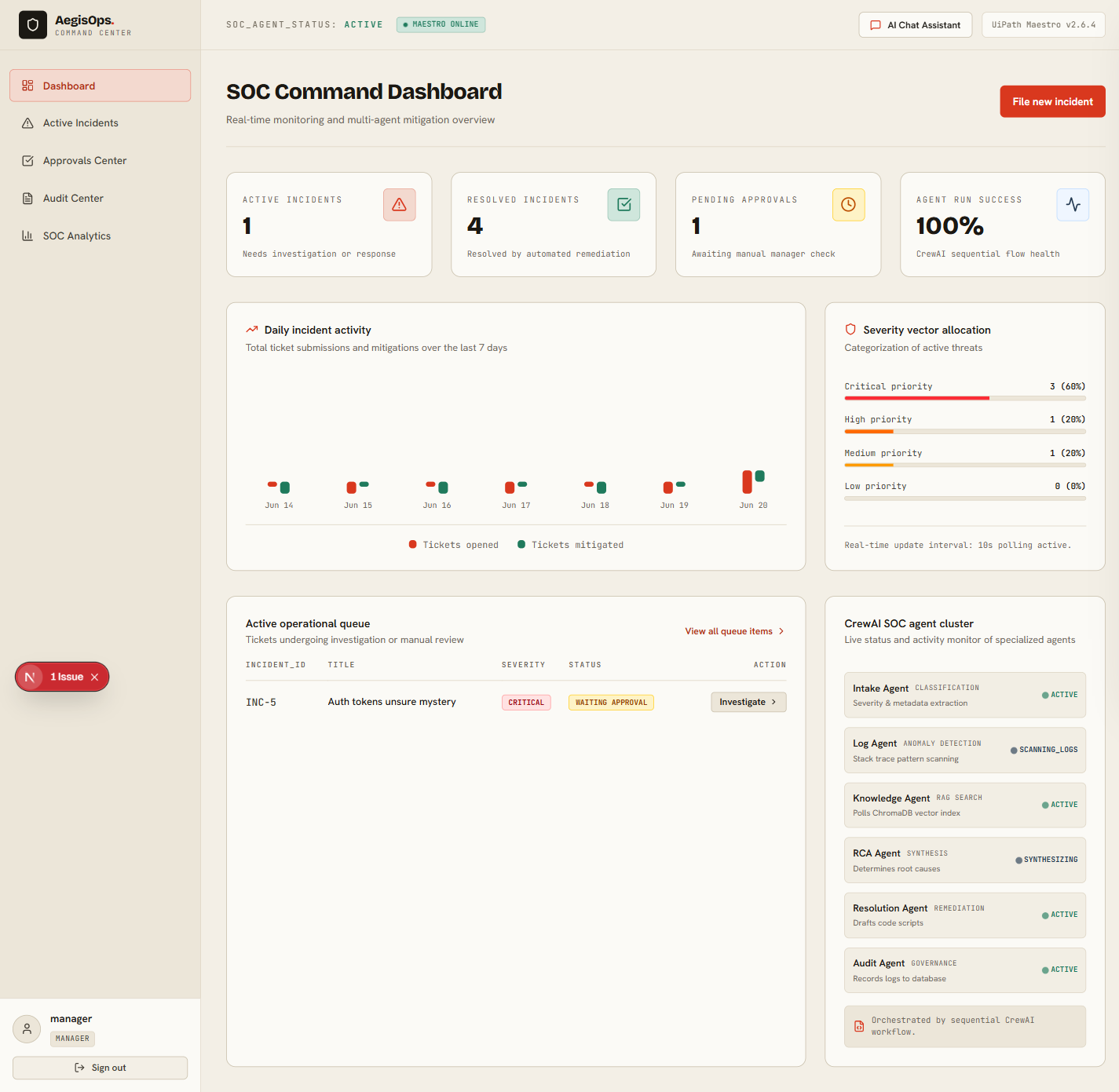This screenshot has width=1119, height=1092.
Task: Click the Jun 17 tickets mitigated bar
Action: click(x=523, y=484)
